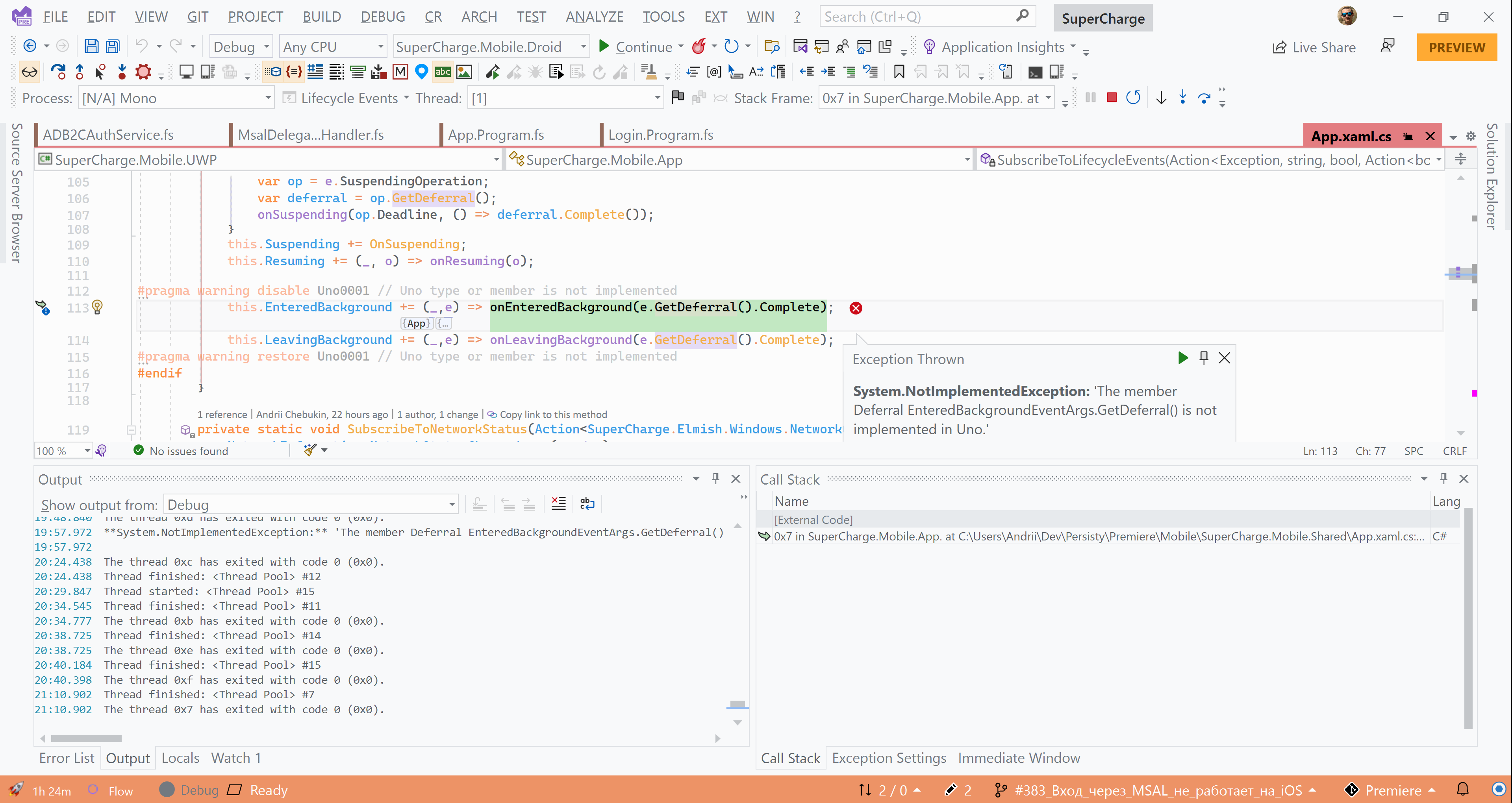This screenshot has width=1512, height=803.
Task: Pin the Exception Thrown popup
Action: coord(1203,357)
